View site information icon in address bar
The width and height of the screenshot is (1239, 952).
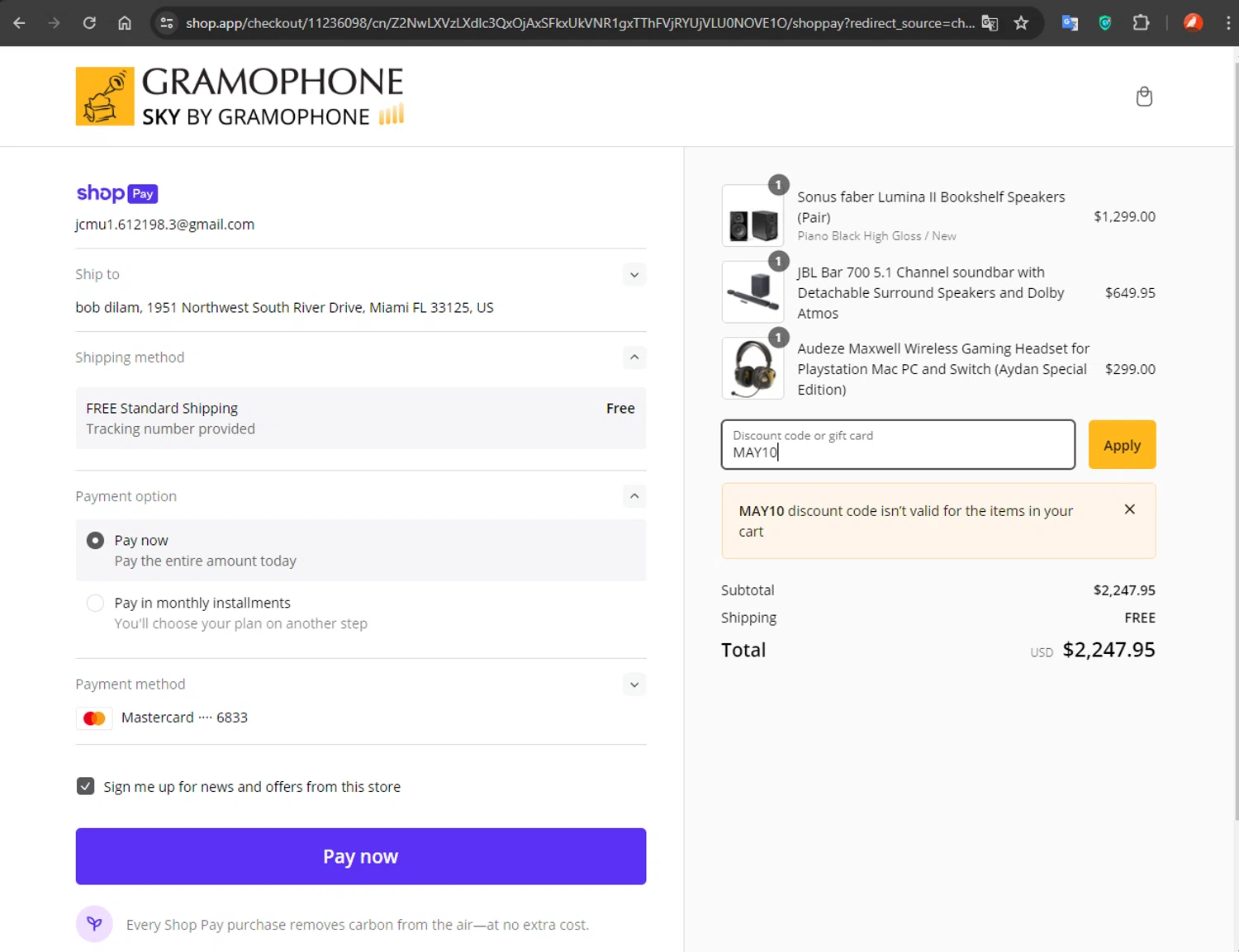(x=167, y=23)
